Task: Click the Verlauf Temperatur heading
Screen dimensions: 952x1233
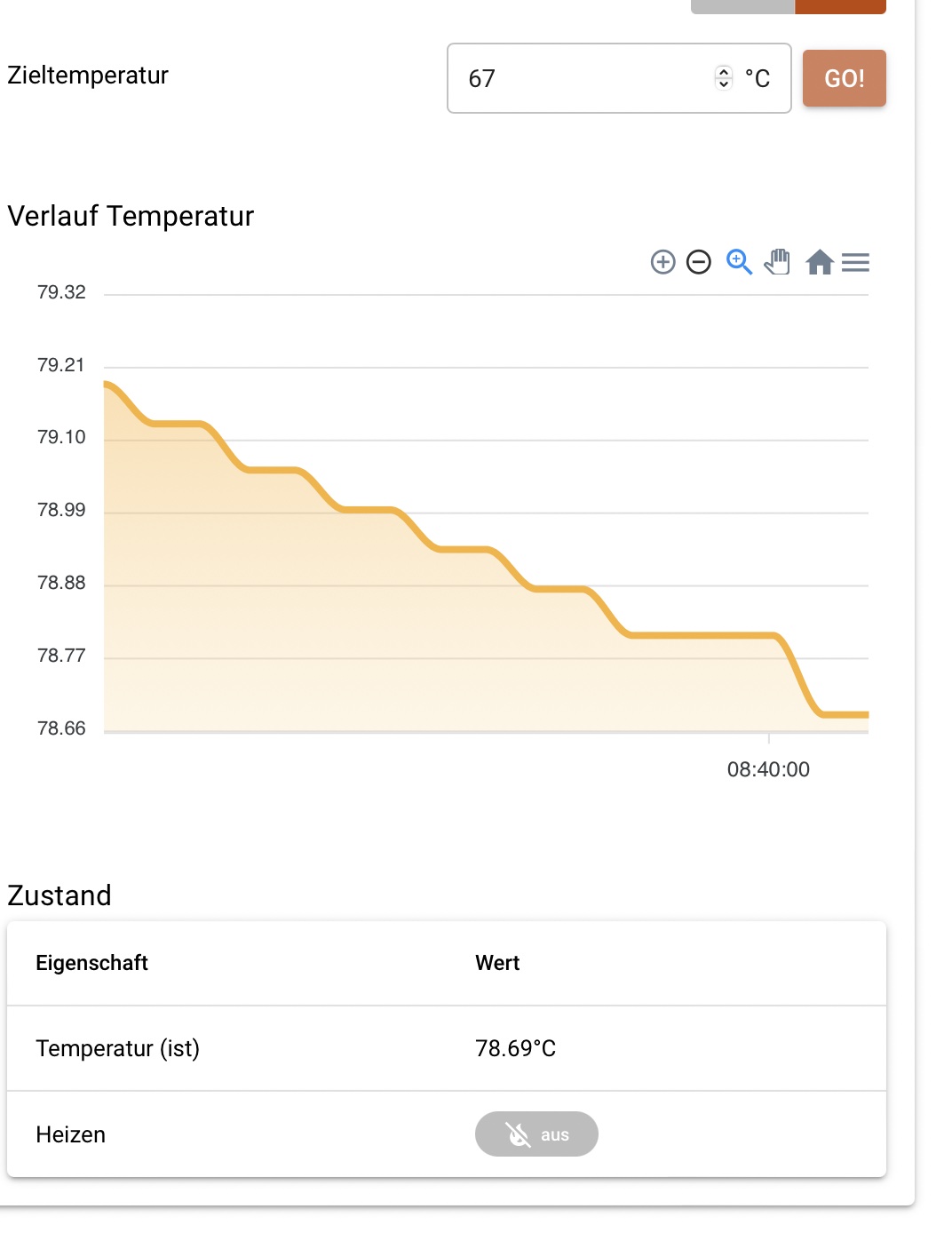Action: (131, 216)
